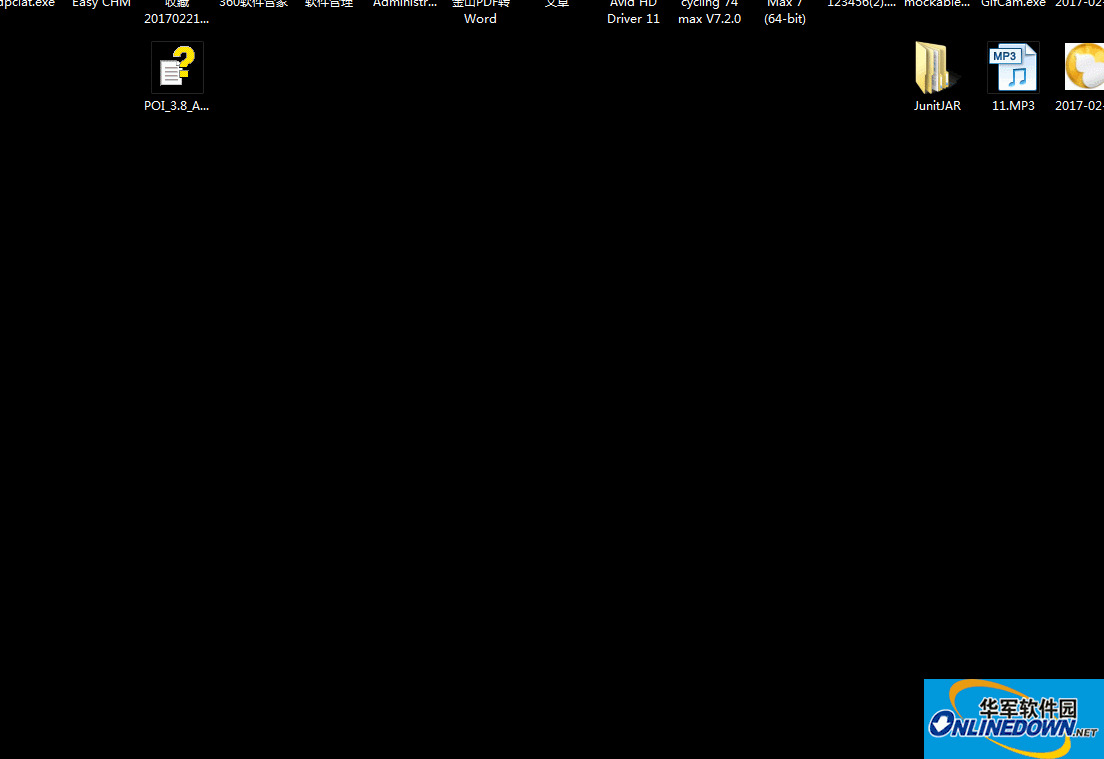This screenshot has width=1104, height=759.
Task: Click the Avid HD Driver 11 label
Action: point(634,12)
